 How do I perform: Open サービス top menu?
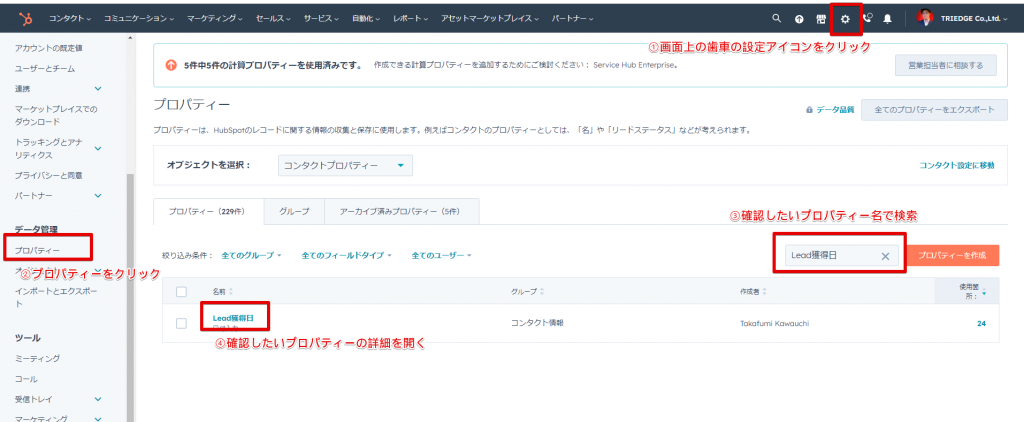tap(321, 19)
